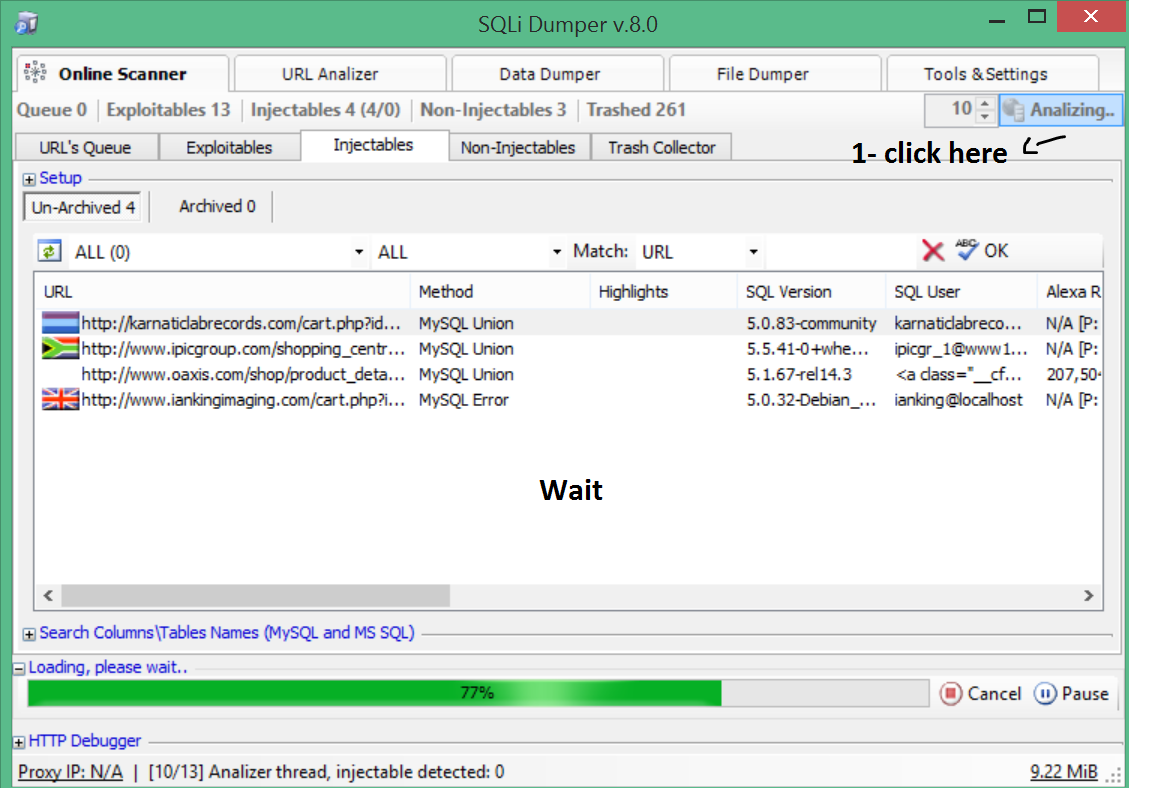Click the 9.22 MiB memory link
Viewport: 1152px width, 788px height.
[x=1064, y=772]
